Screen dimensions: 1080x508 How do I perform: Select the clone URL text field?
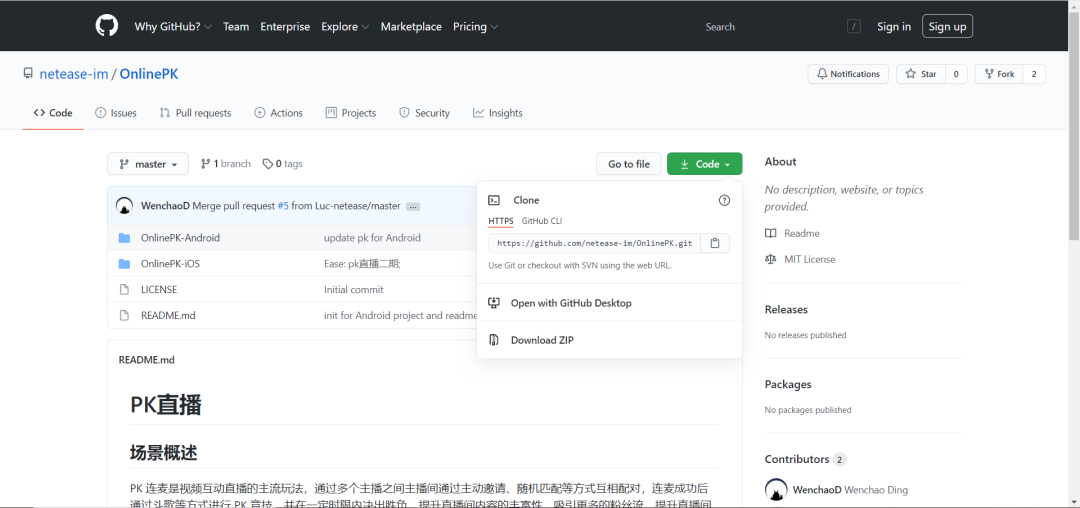pos(594,243)
